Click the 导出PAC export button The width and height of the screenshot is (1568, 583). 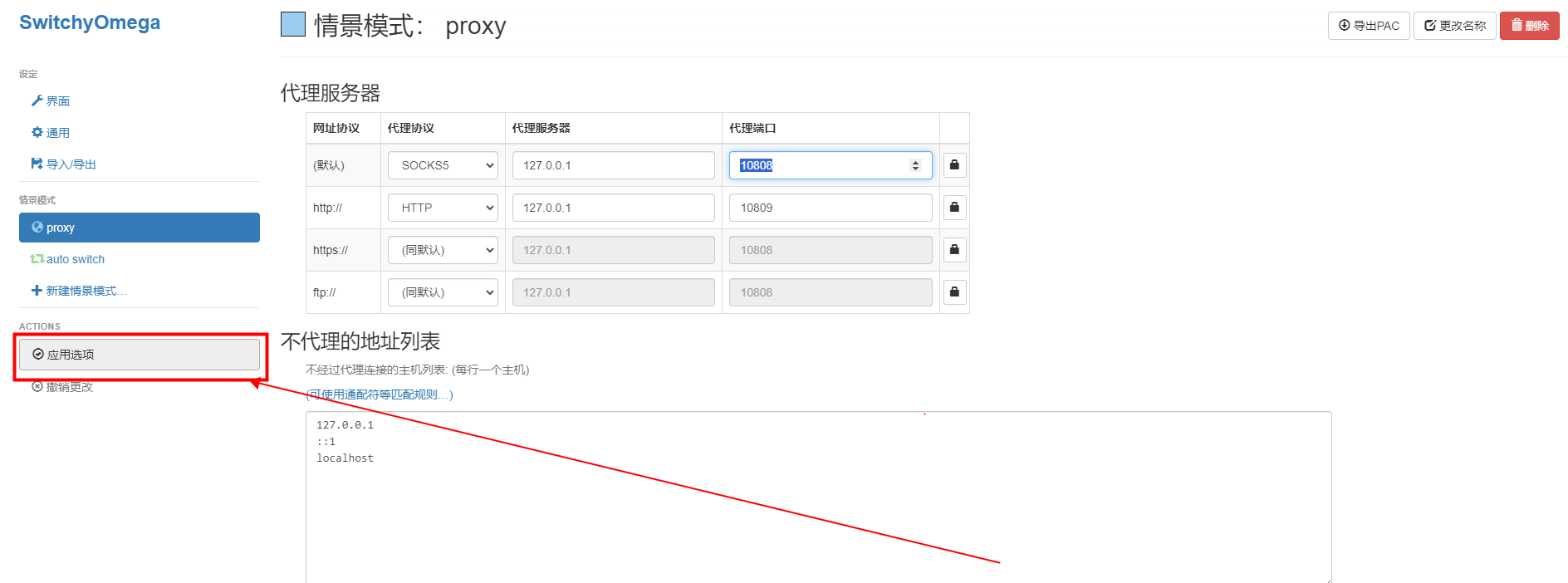[x=1369, y=26]
